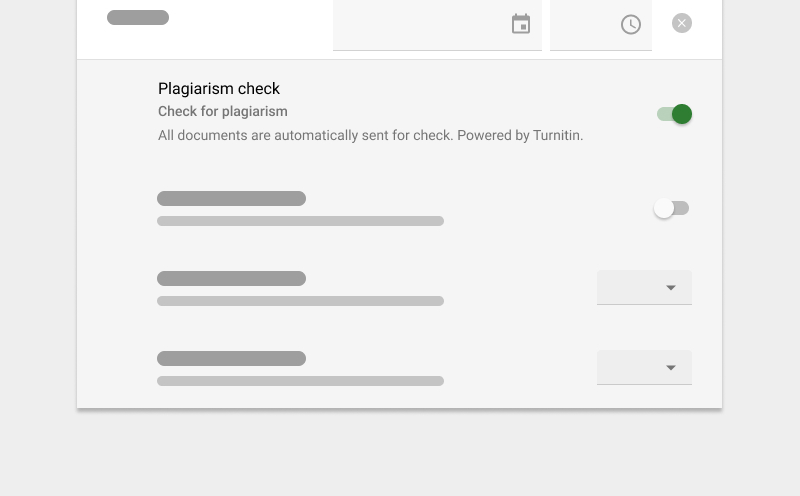Disable the Plagiarism check toggle

675,114
